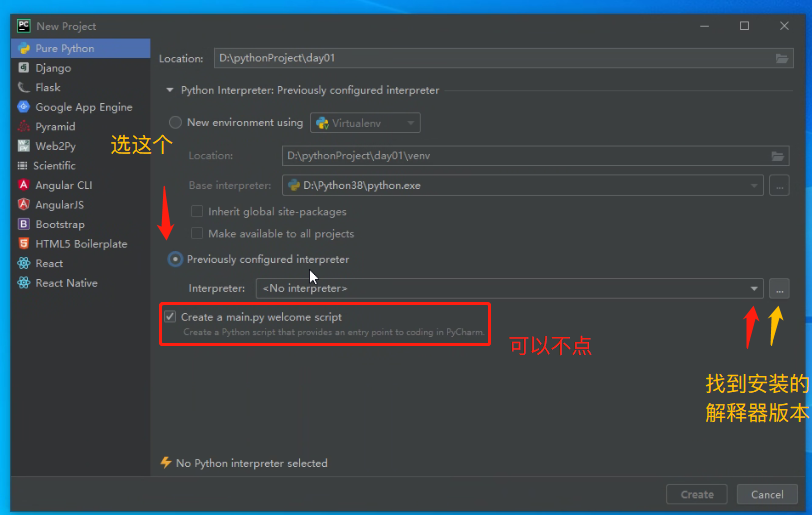This screenshot has width=812, height=515.
Task: Choose Bootstrap project type
Action: pos(80,224)
